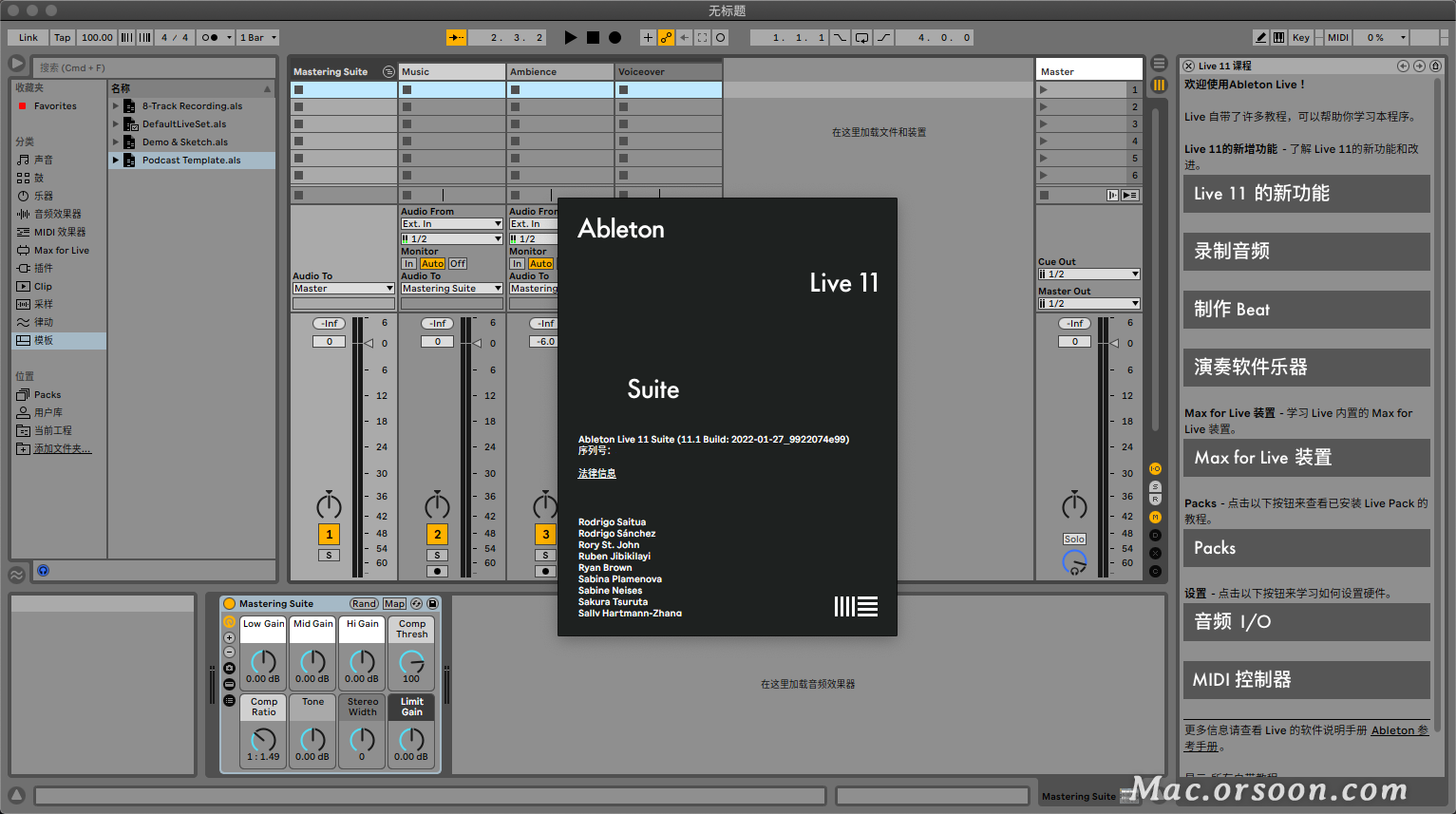Click the Rand button on Mastering Suite device
Screen dimensions: 1456x814
click(x=364, y=604)
